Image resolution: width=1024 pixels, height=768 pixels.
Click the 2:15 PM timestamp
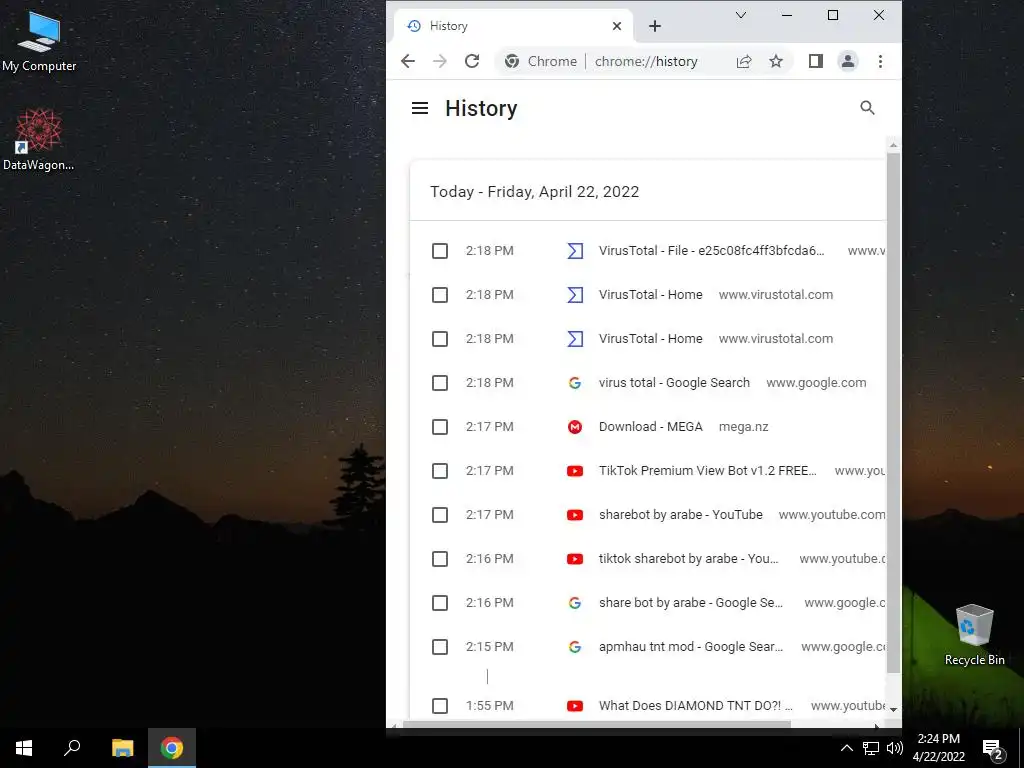tap(489, 647)
